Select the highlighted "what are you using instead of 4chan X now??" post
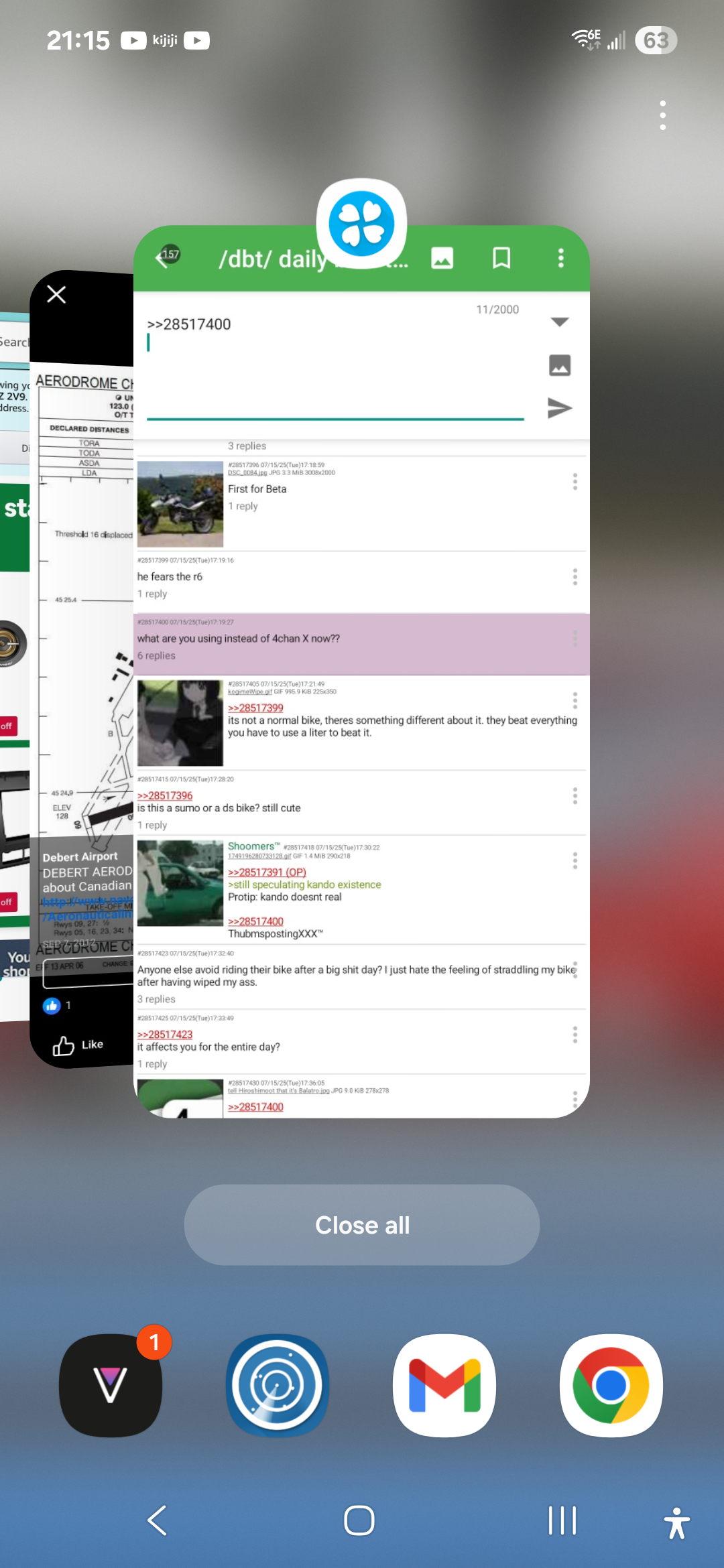724x1568 pixels. 361,644
